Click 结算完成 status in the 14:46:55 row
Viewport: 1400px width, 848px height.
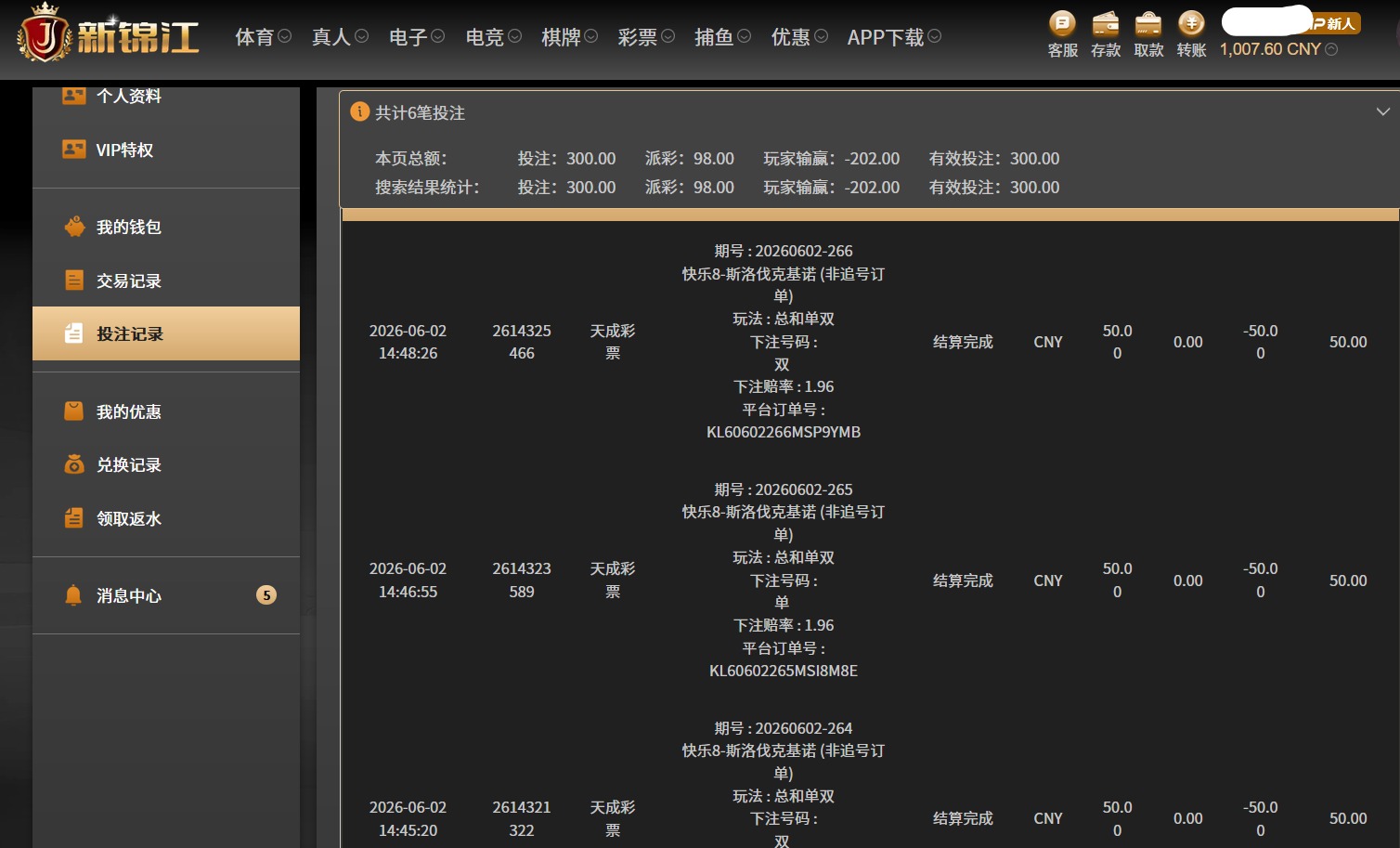(963, 581)
